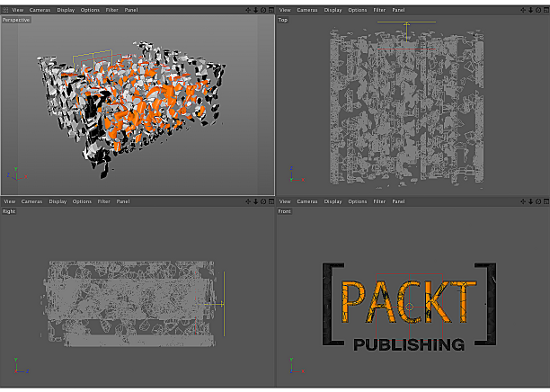550x392 pixels.
Task: Open the View menu in Top viewport
Action: tap(284, 10)
